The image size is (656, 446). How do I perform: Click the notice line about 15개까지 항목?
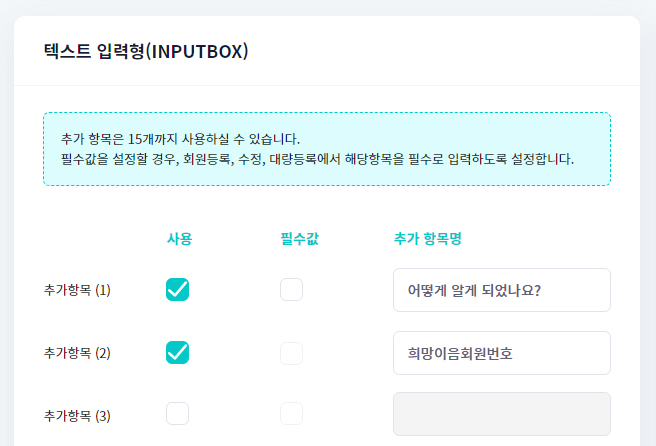[180, 139]
